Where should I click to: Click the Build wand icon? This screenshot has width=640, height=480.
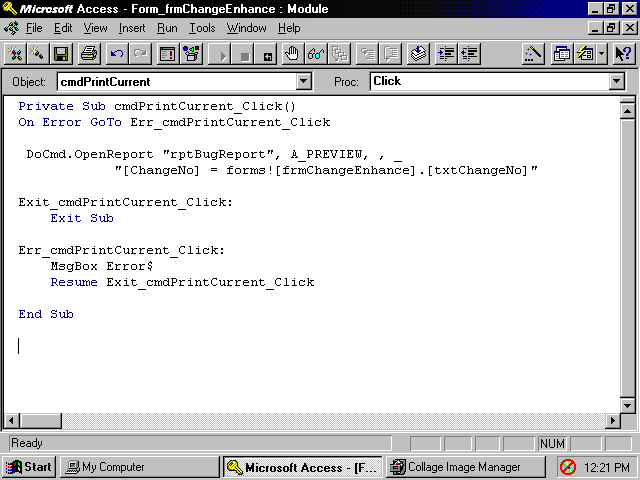pyautogui.click(x=533, y=54)
